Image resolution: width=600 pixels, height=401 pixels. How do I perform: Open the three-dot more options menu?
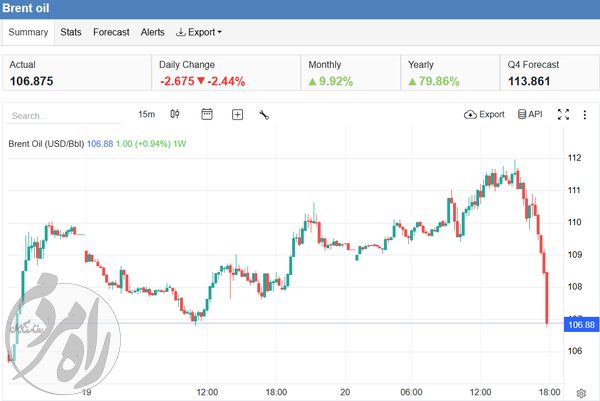click(x=584, y=114)
